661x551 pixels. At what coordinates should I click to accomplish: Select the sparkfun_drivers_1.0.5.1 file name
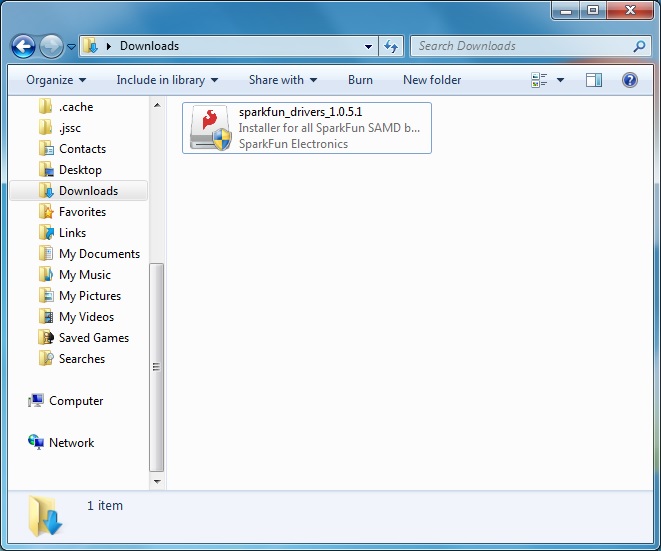click(300, 112)
